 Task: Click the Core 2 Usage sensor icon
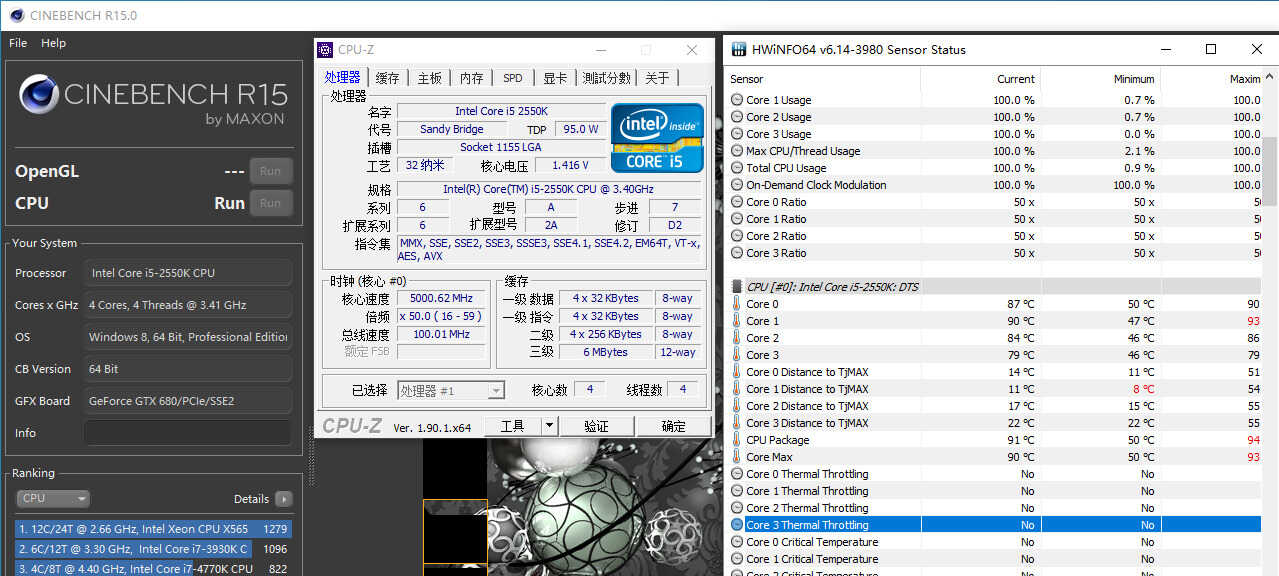(x=737, y=117)
